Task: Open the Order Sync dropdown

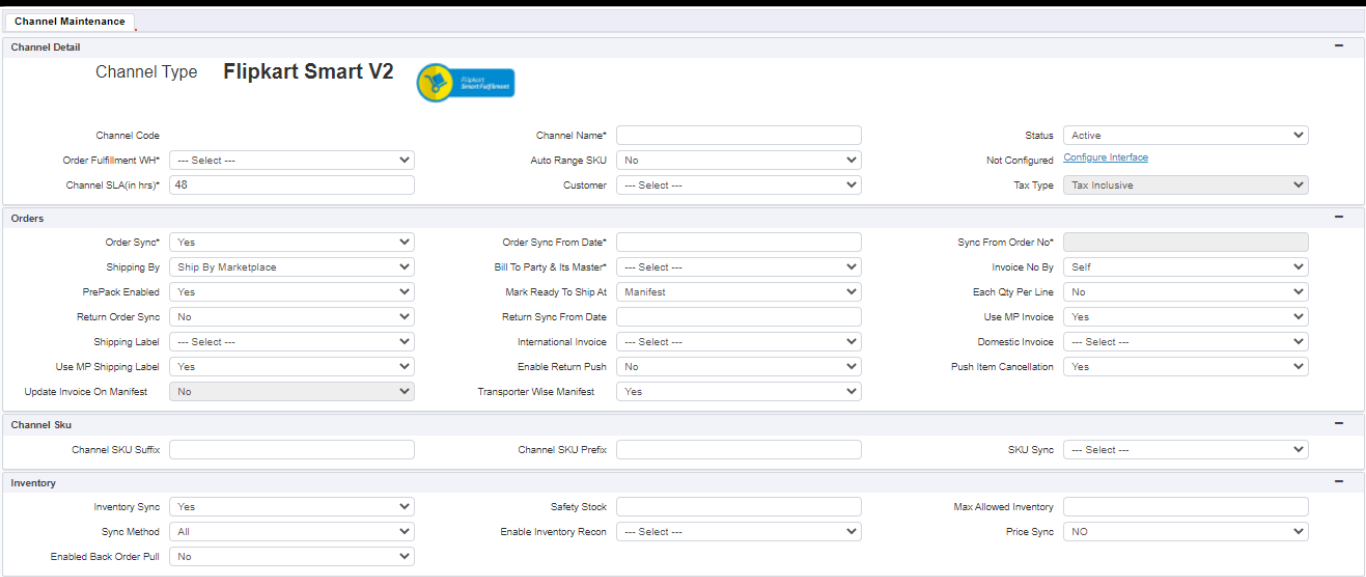Action: click(291, 242)
